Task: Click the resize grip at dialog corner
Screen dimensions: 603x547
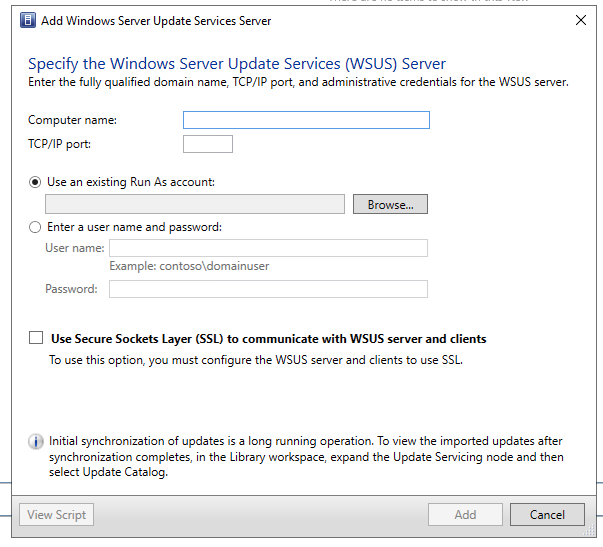Action: pos(590,531)
